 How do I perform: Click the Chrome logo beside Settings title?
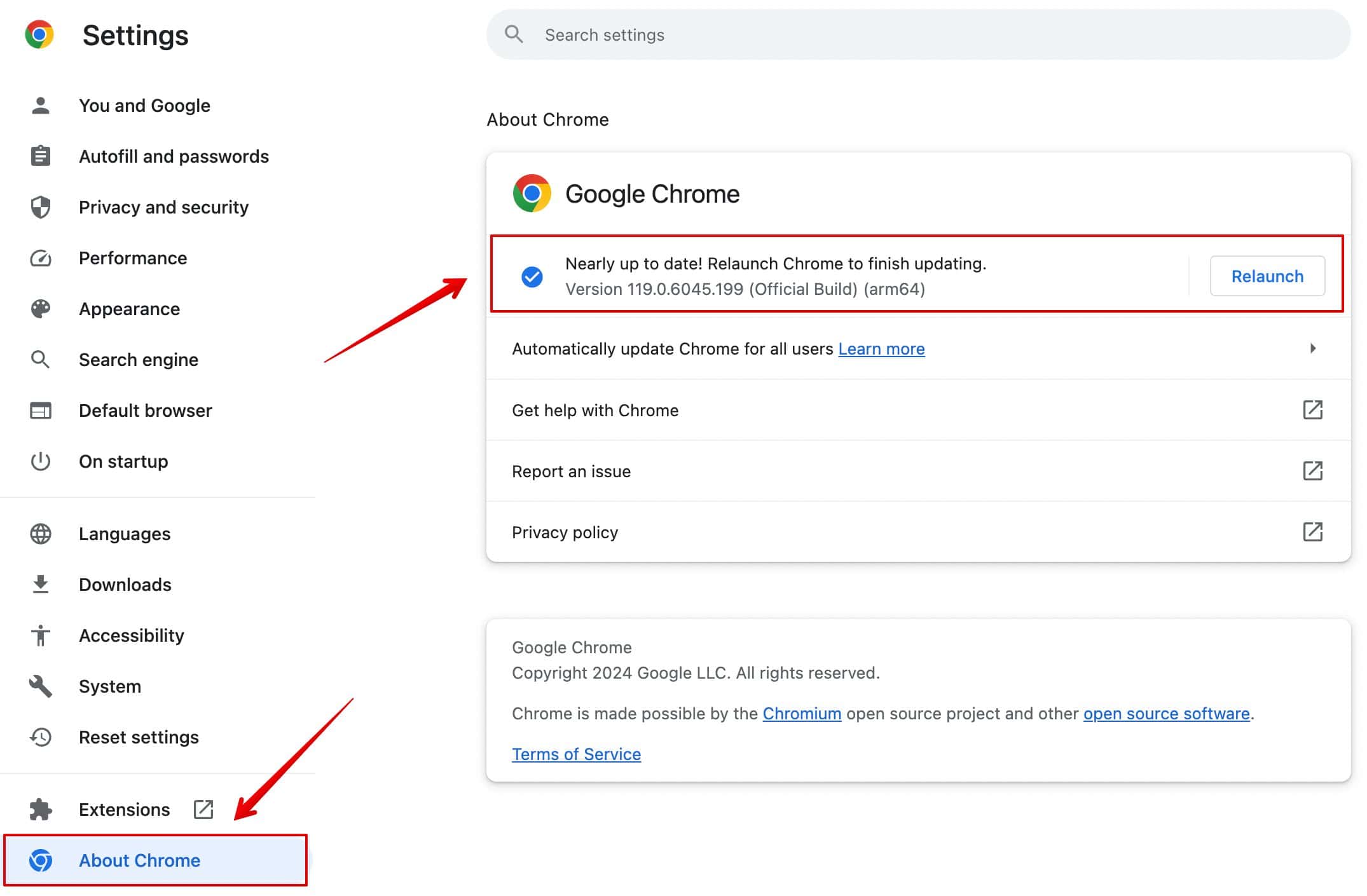[x=39, y=35]
